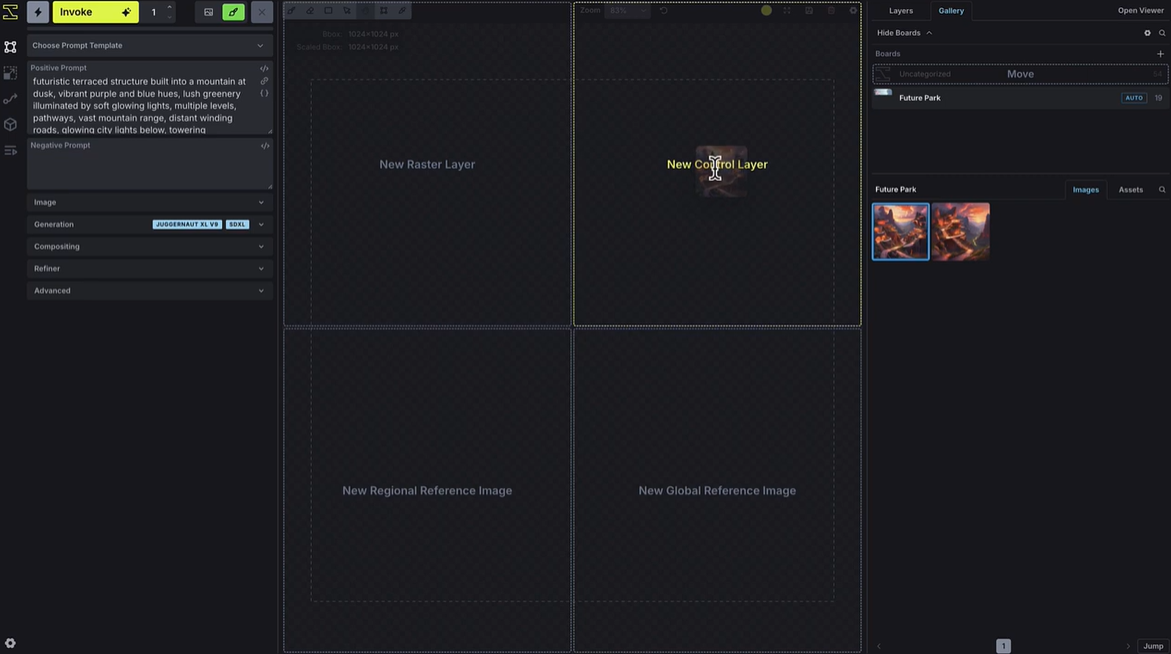Click the canvas trash reset icon
1171x654 pixels.
[x=831, y=10]
